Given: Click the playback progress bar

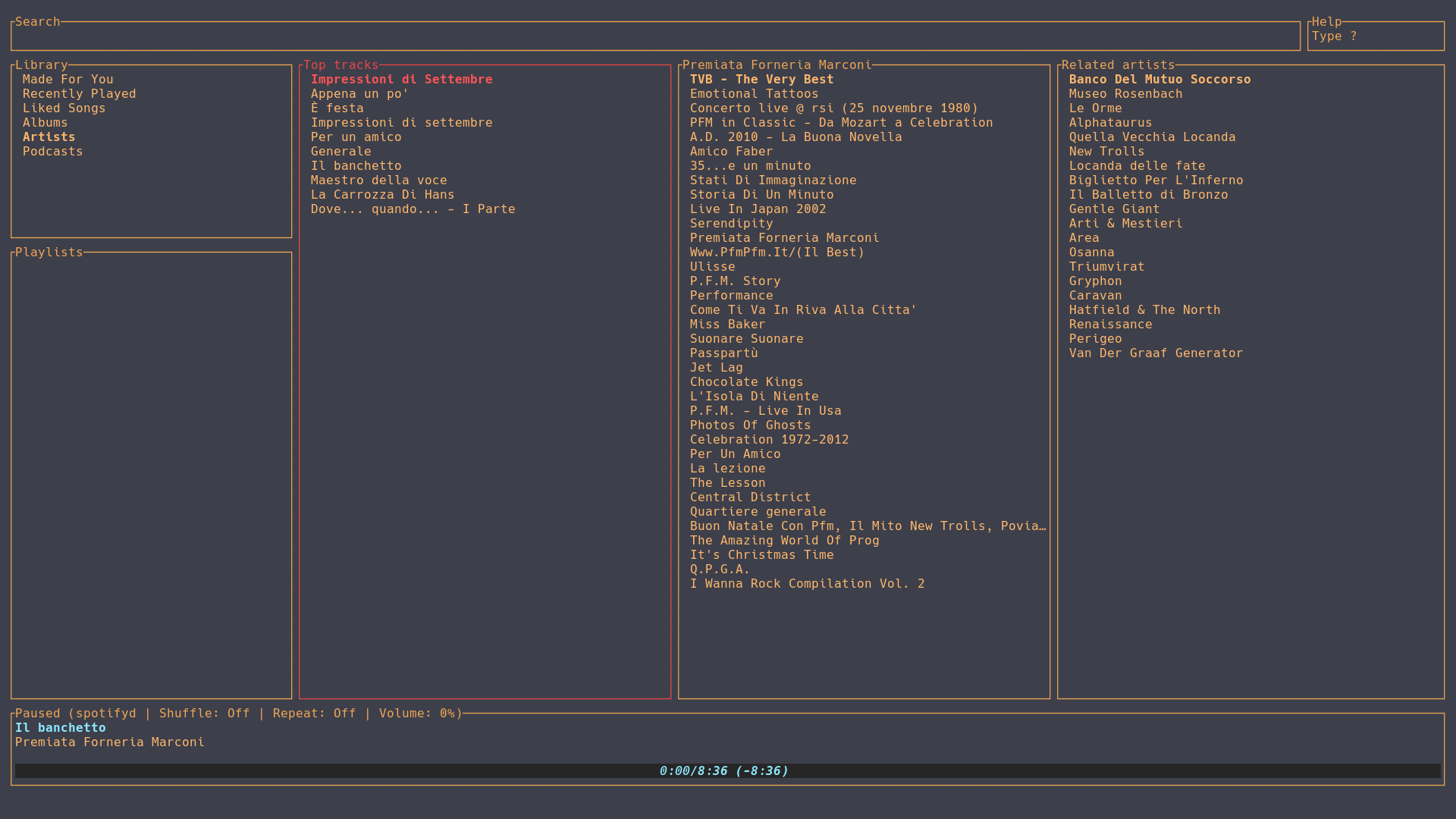Looking at the screenshot, I should [726, 771].
